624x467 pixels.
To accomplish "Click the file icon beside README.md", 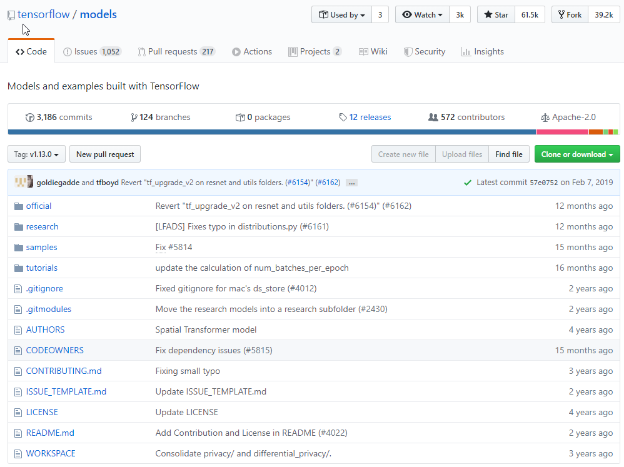I will coord(18,433).
